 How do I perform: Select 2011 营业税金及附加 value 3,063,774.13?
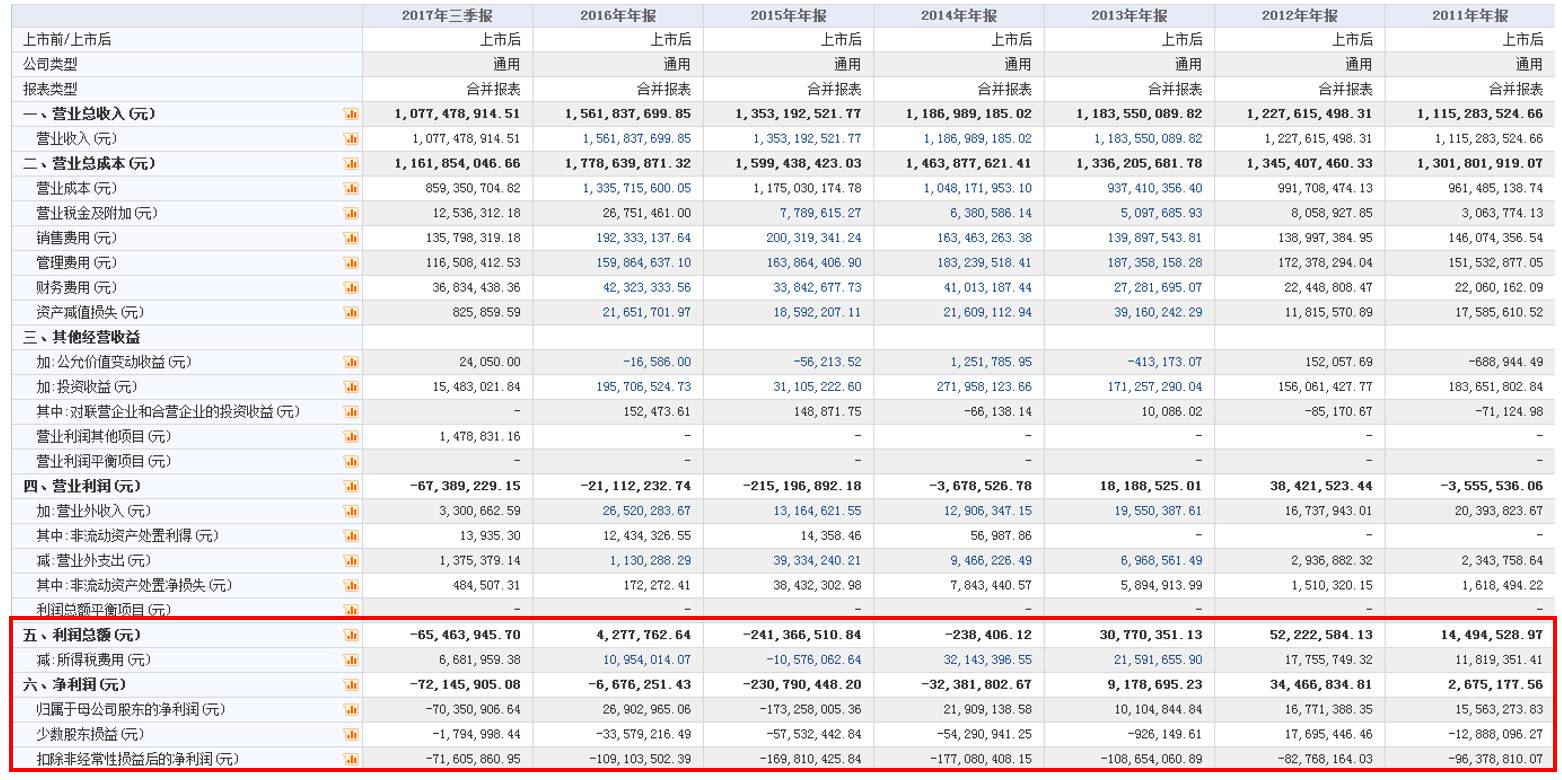[x=1502, y=213]
